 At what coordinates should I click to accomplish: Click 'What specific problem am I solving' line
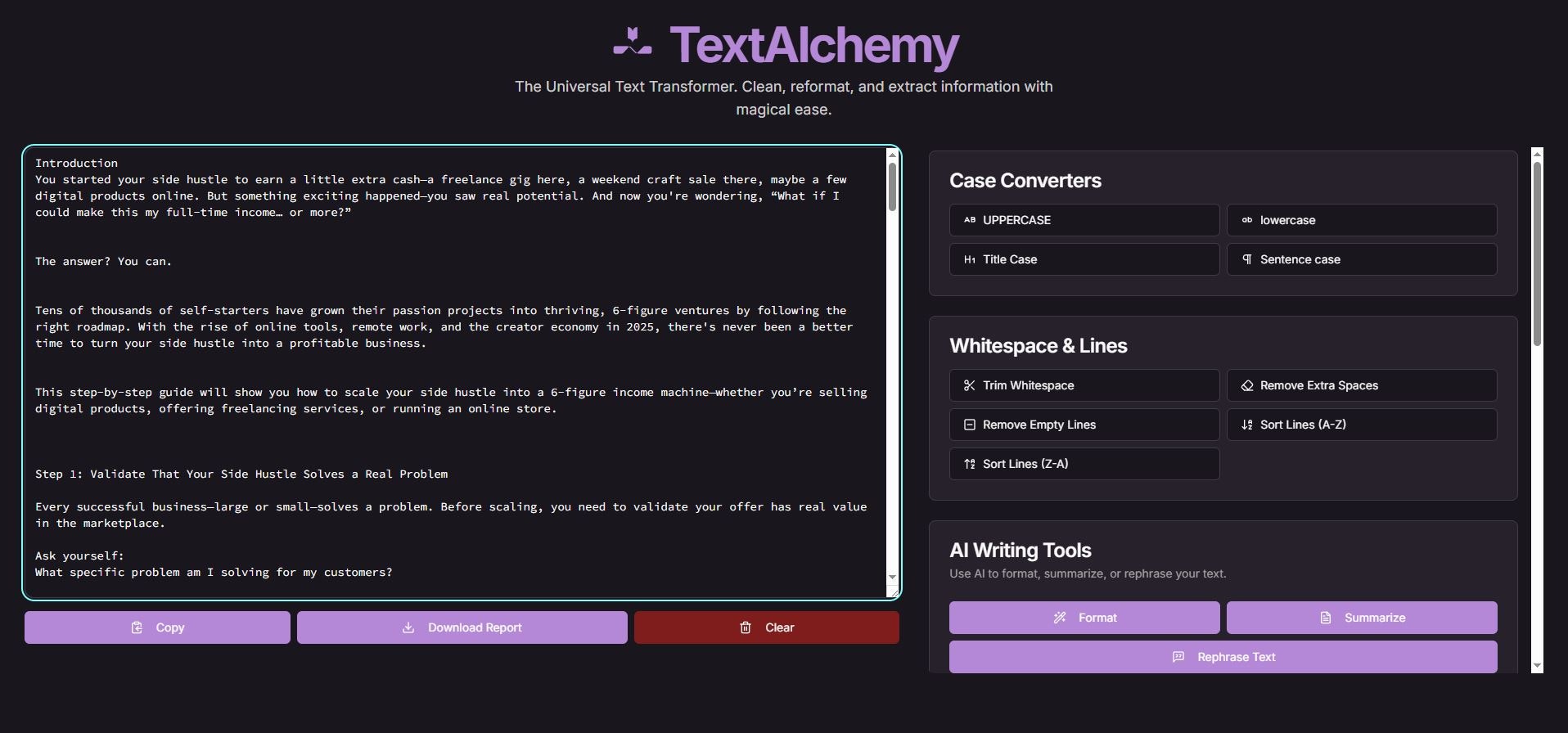coord(214,572)
